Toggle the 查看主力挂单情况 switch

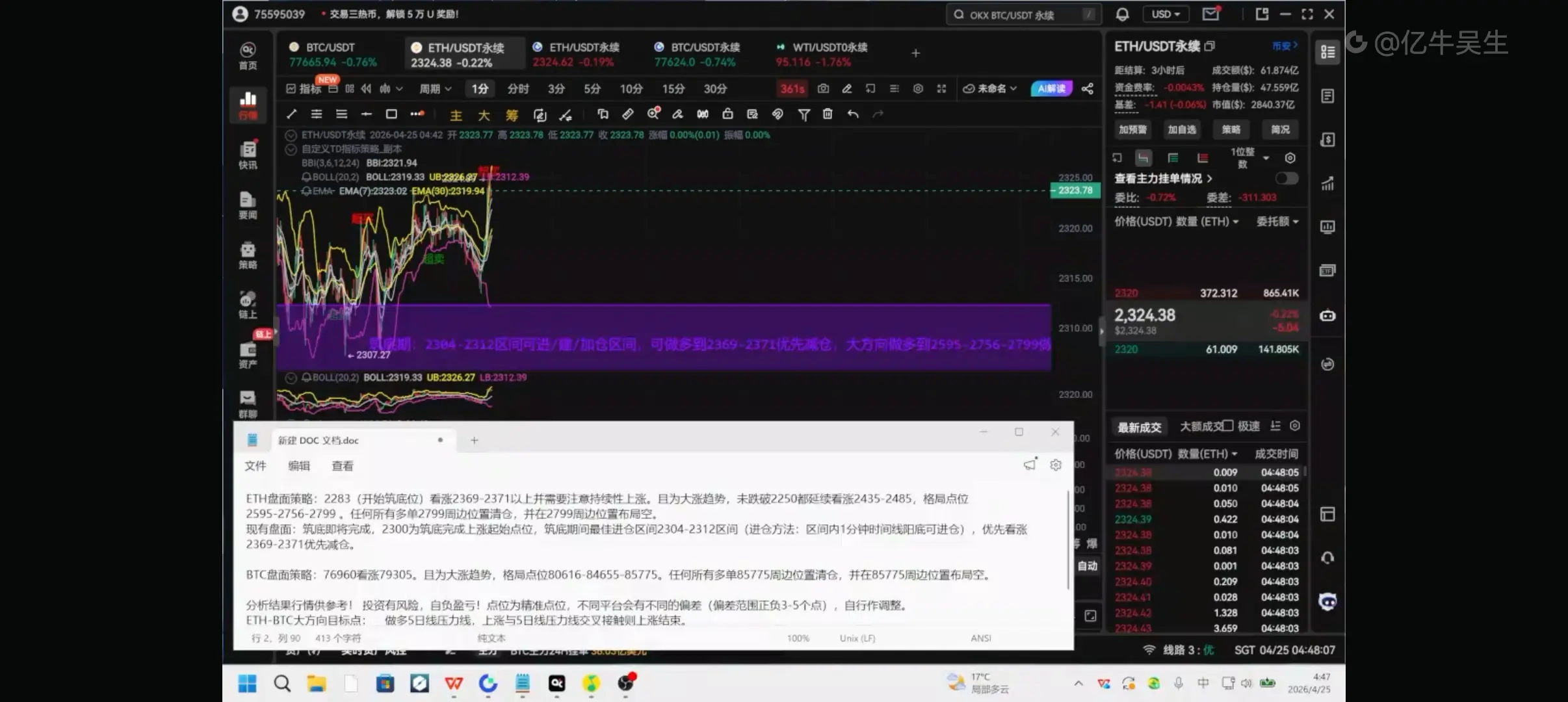pyautogui.click(x=1286, y=178)
